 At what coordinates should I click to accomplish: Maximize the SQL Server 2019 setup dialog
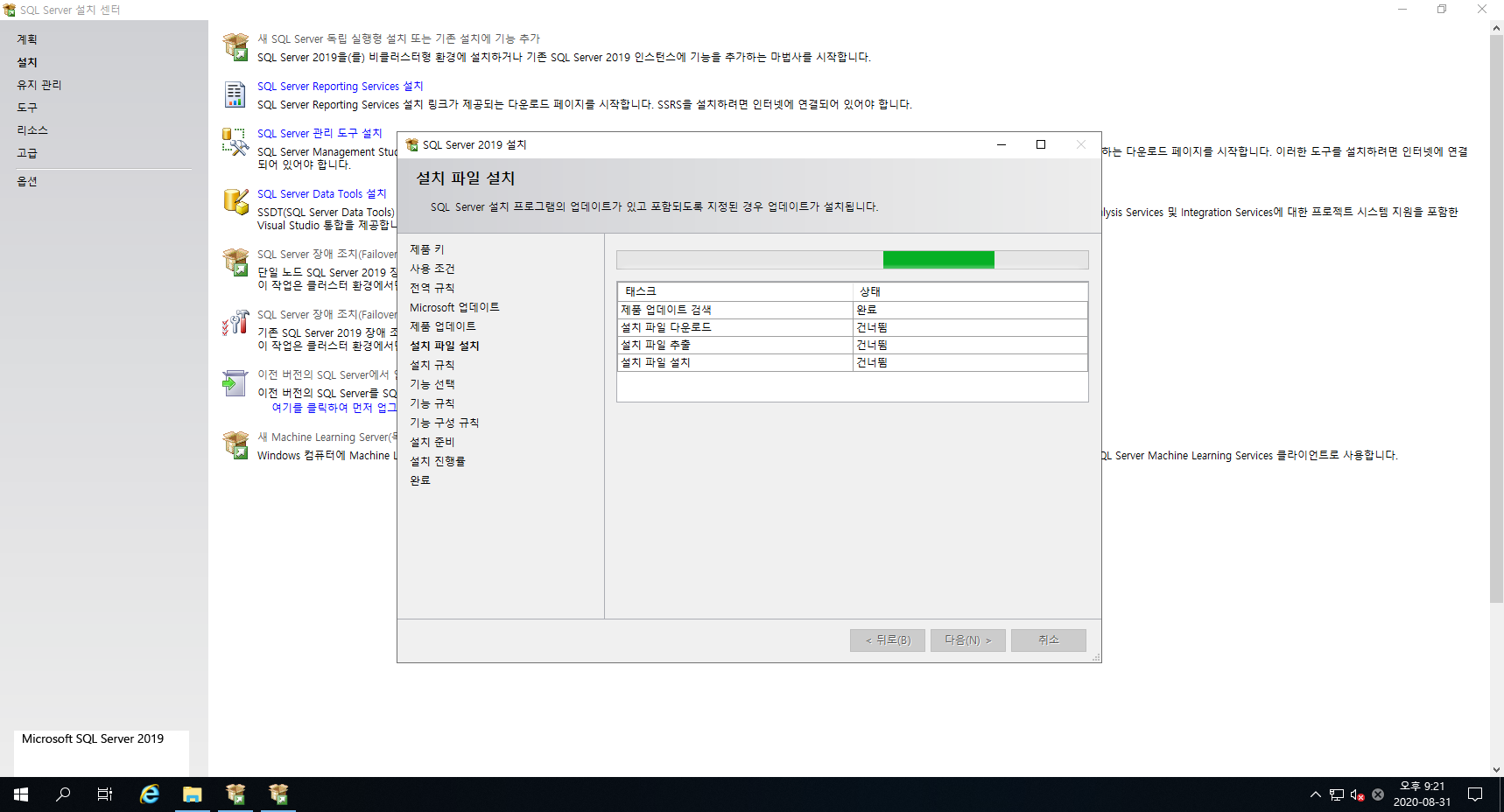click(x=1041, y=144)
